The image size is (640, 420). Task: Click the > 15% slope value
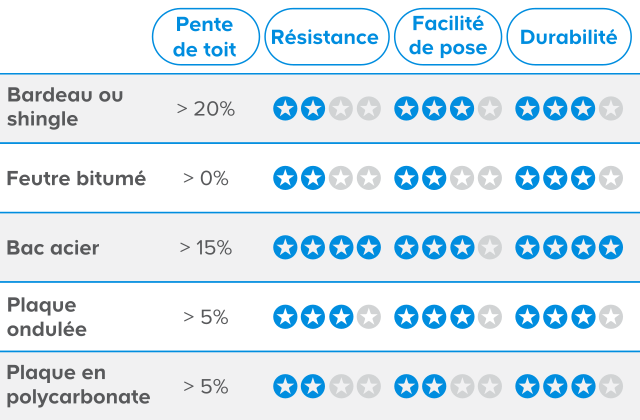click(205, 247)
